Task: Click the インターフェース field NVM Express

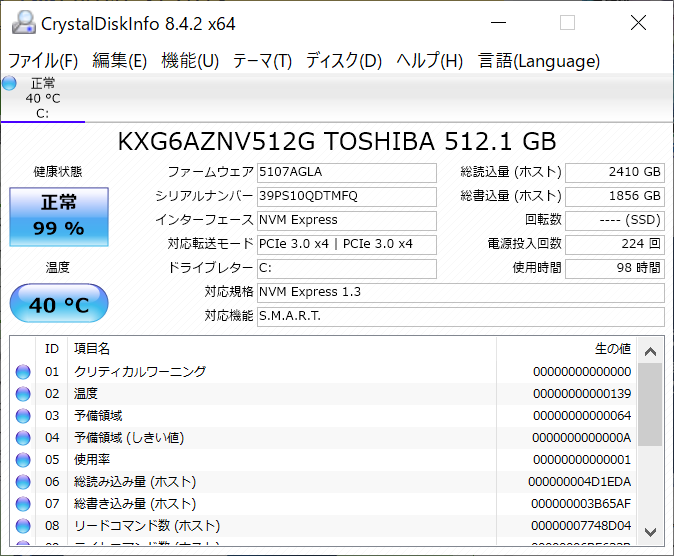Action: tap(347, 221)
